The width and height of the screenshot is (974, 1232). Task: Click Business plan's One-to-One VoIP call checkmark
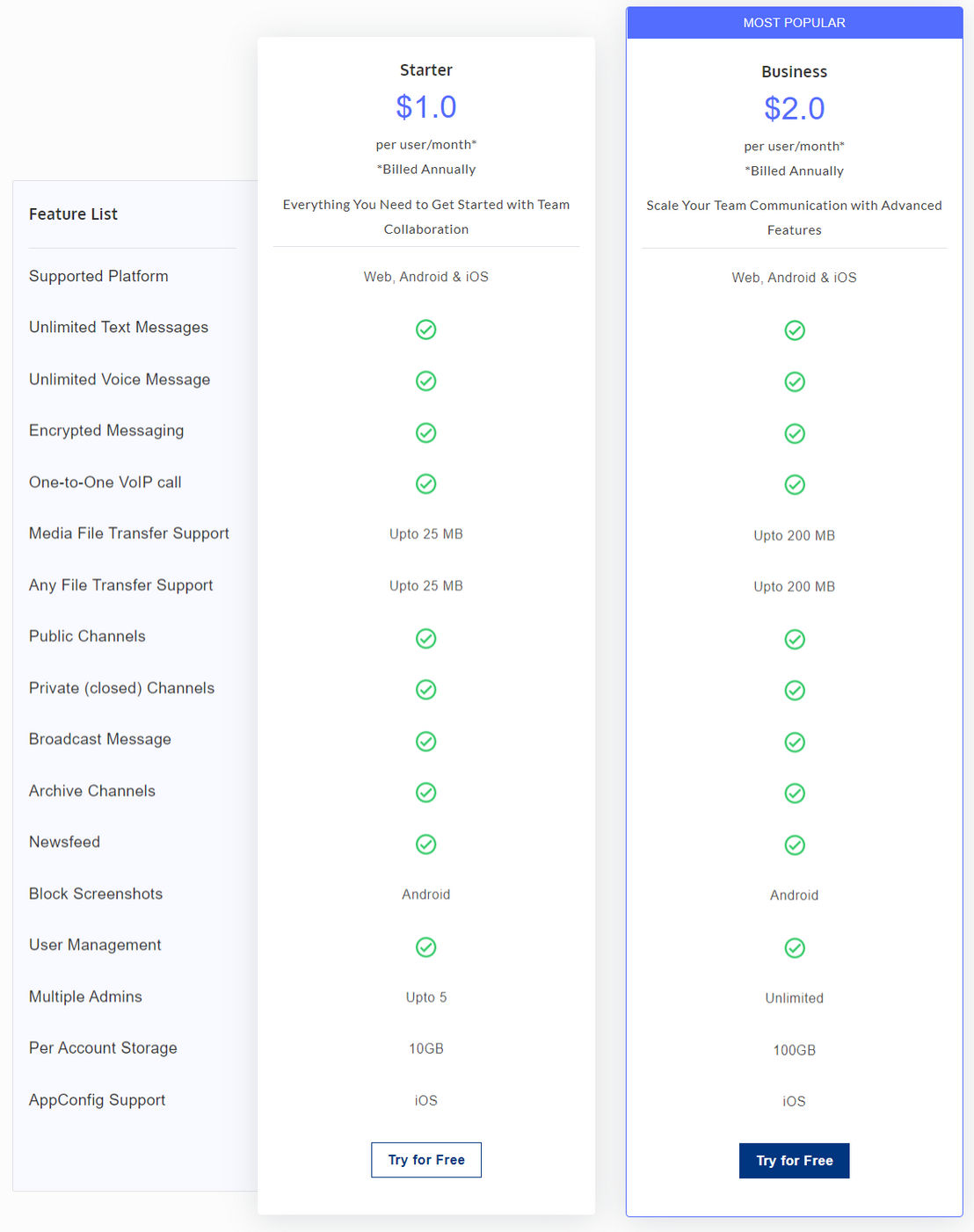[795, 484]
